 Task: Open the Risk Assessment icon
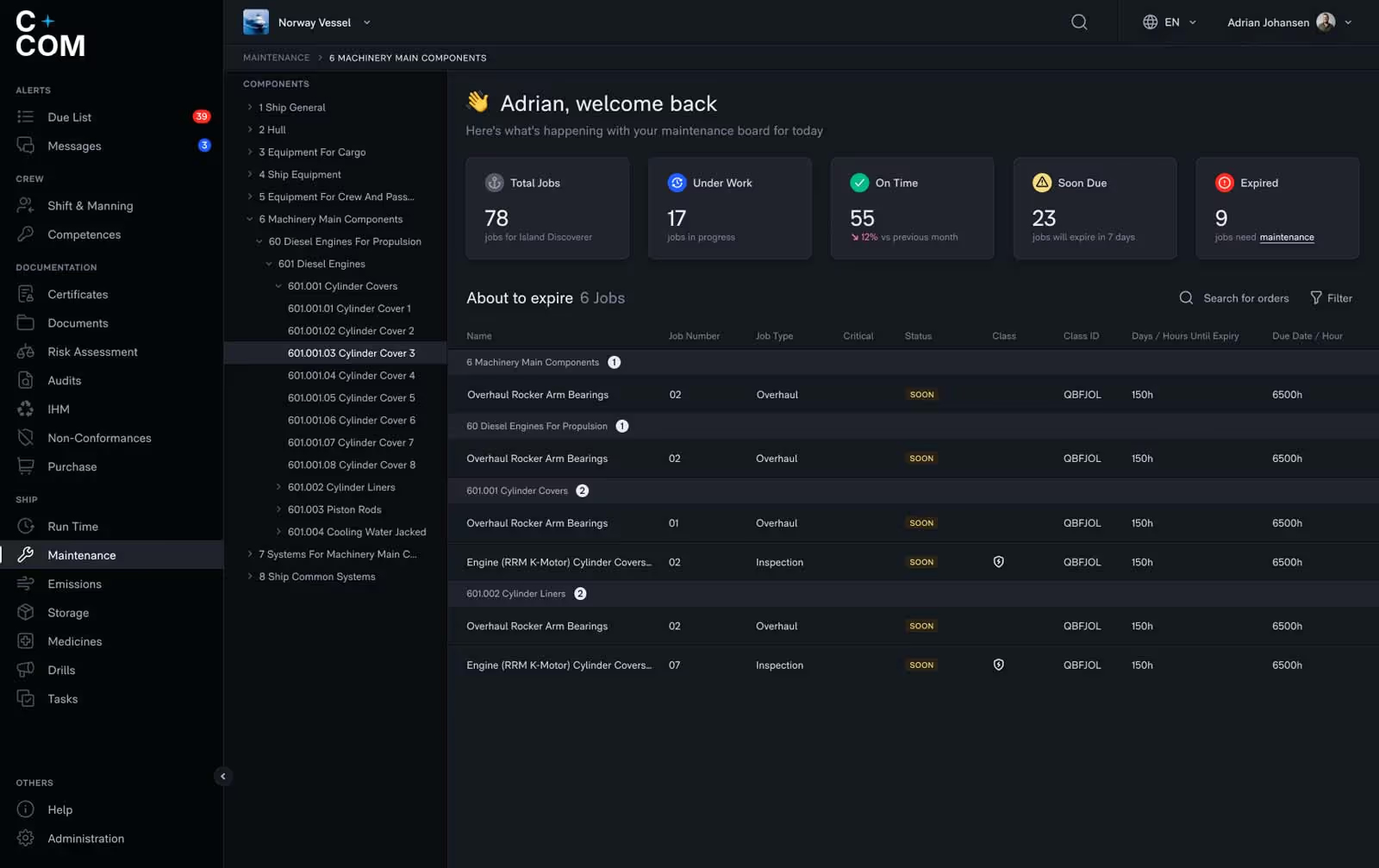[26, 352]
